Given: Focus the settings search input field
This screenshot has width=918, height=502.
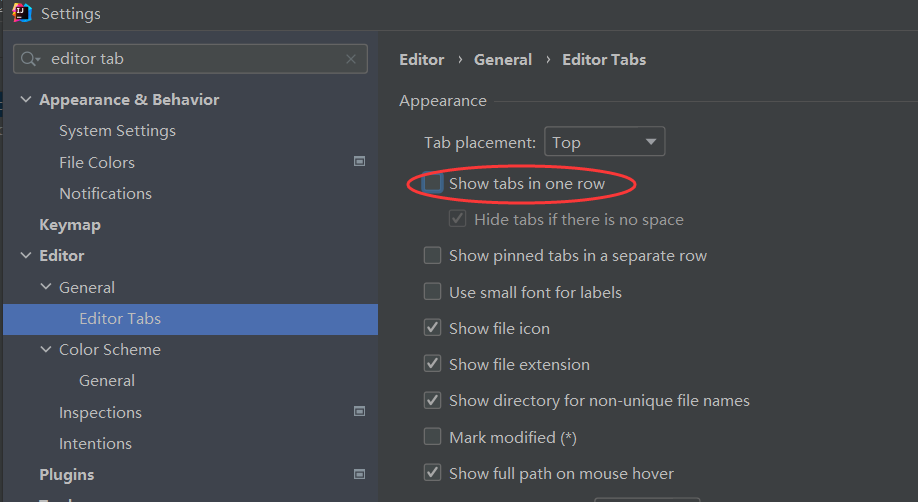Looking at the screenshot, I should pyautogui.click(x=190, y=59).
